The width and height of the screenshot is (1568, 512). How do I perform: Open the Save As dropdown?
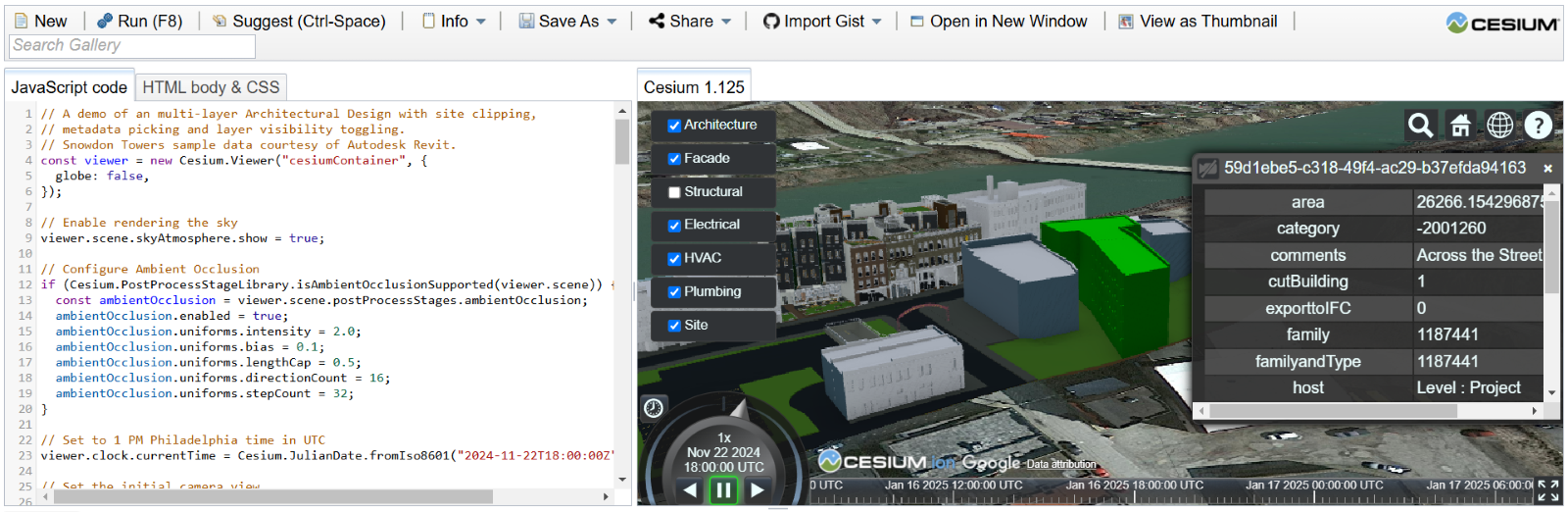567,21
